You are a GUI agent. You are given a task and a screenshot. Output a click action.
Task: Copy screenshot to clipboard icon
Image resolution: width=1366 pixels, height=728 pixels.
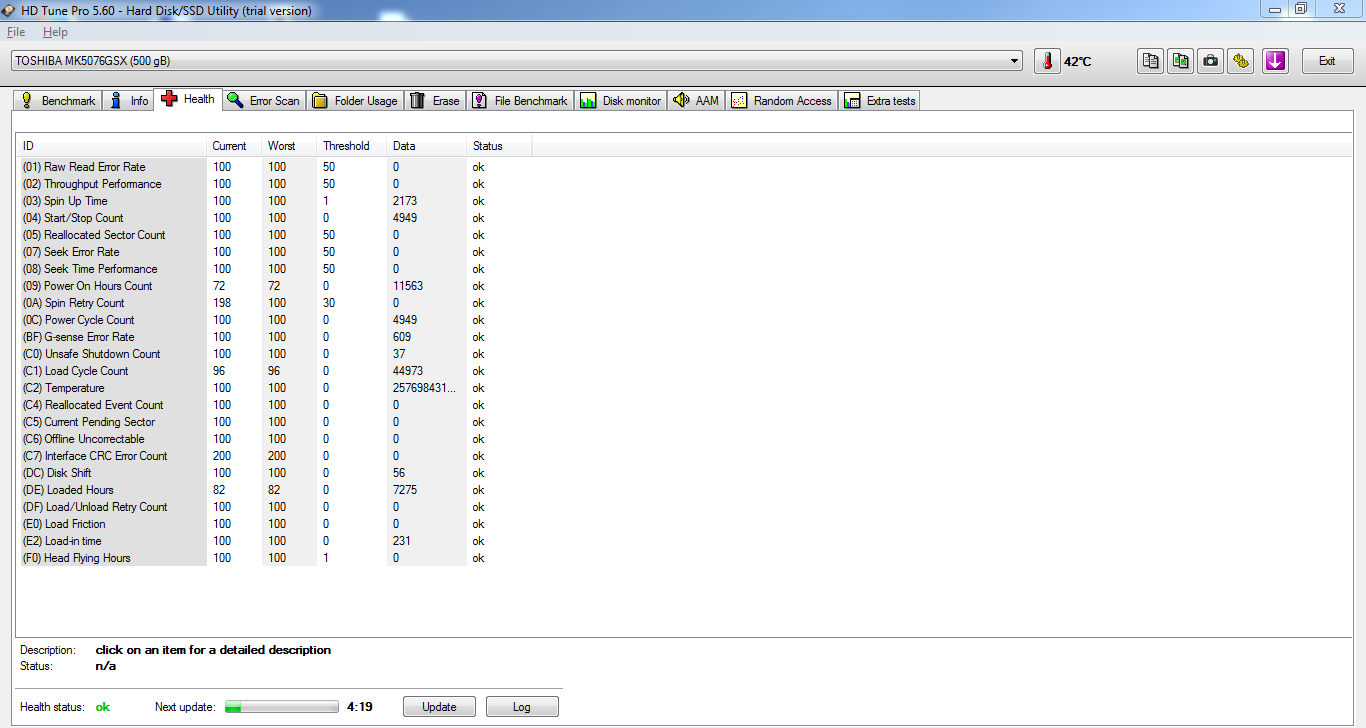pyautogui.click(x=1181, y=61)
